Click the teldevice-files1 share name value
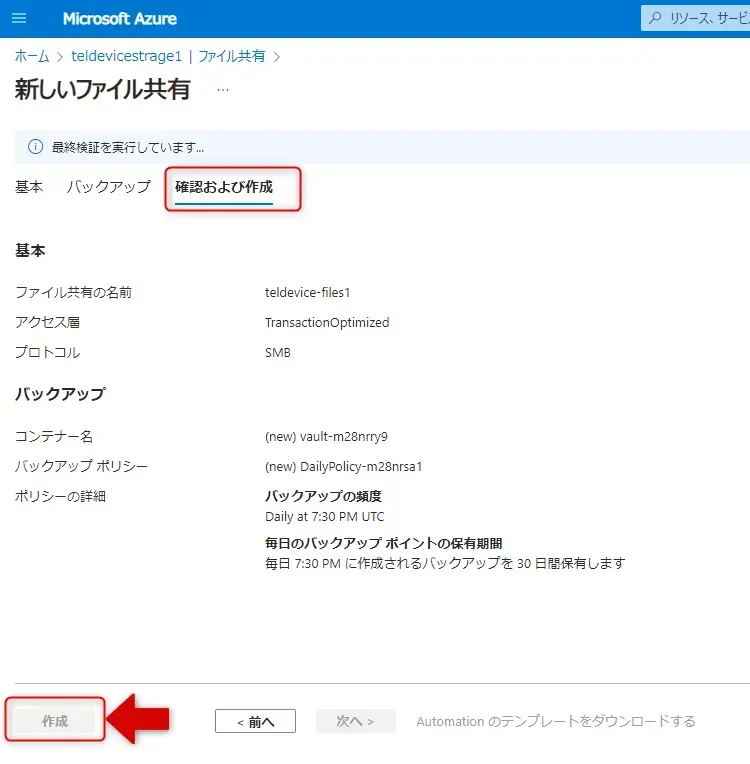This screenshot has width=750, height=764. (307, 293)
